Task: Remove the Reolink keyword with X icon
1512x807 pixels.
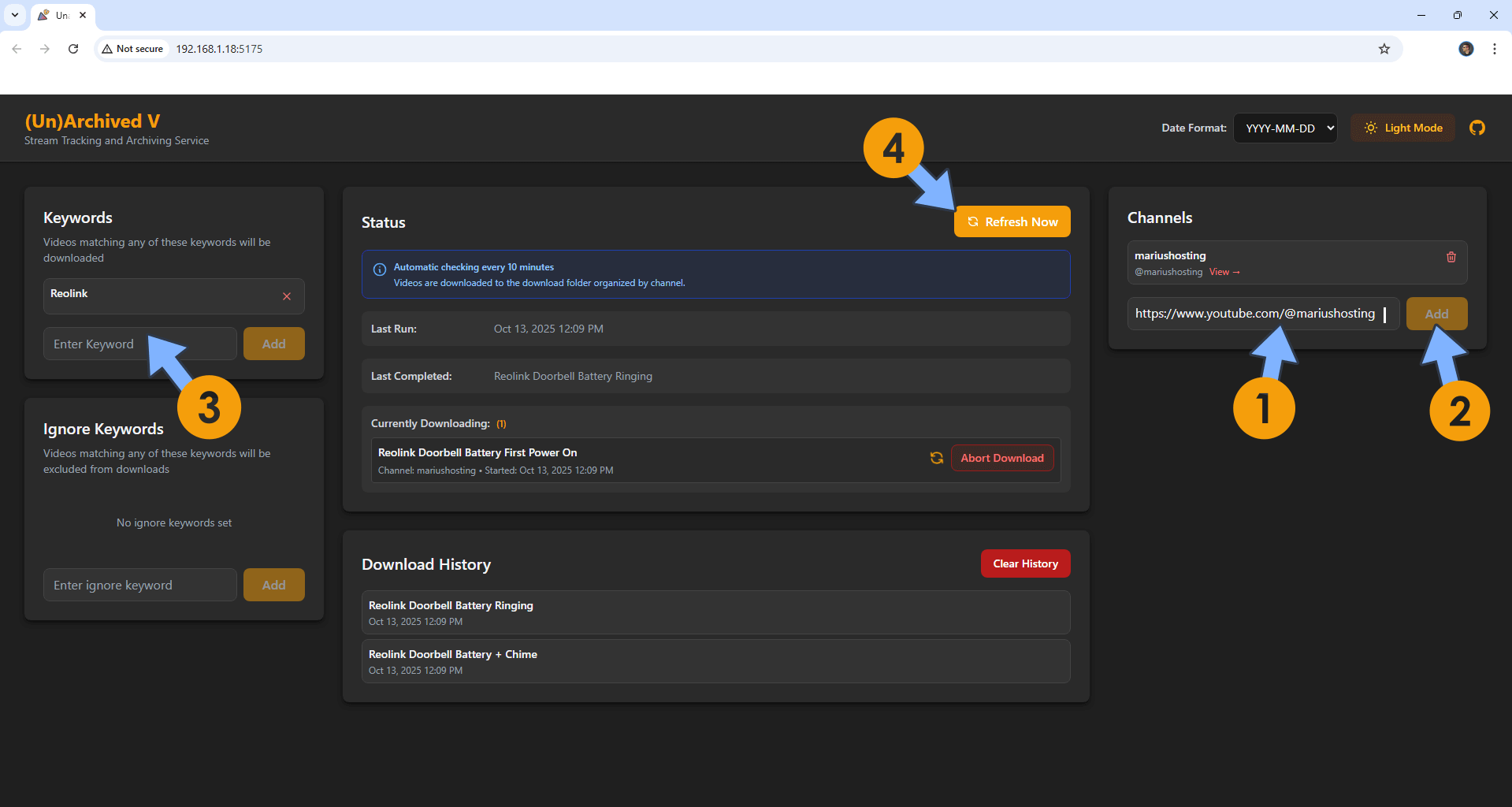Action: click(x=287, y=296)
